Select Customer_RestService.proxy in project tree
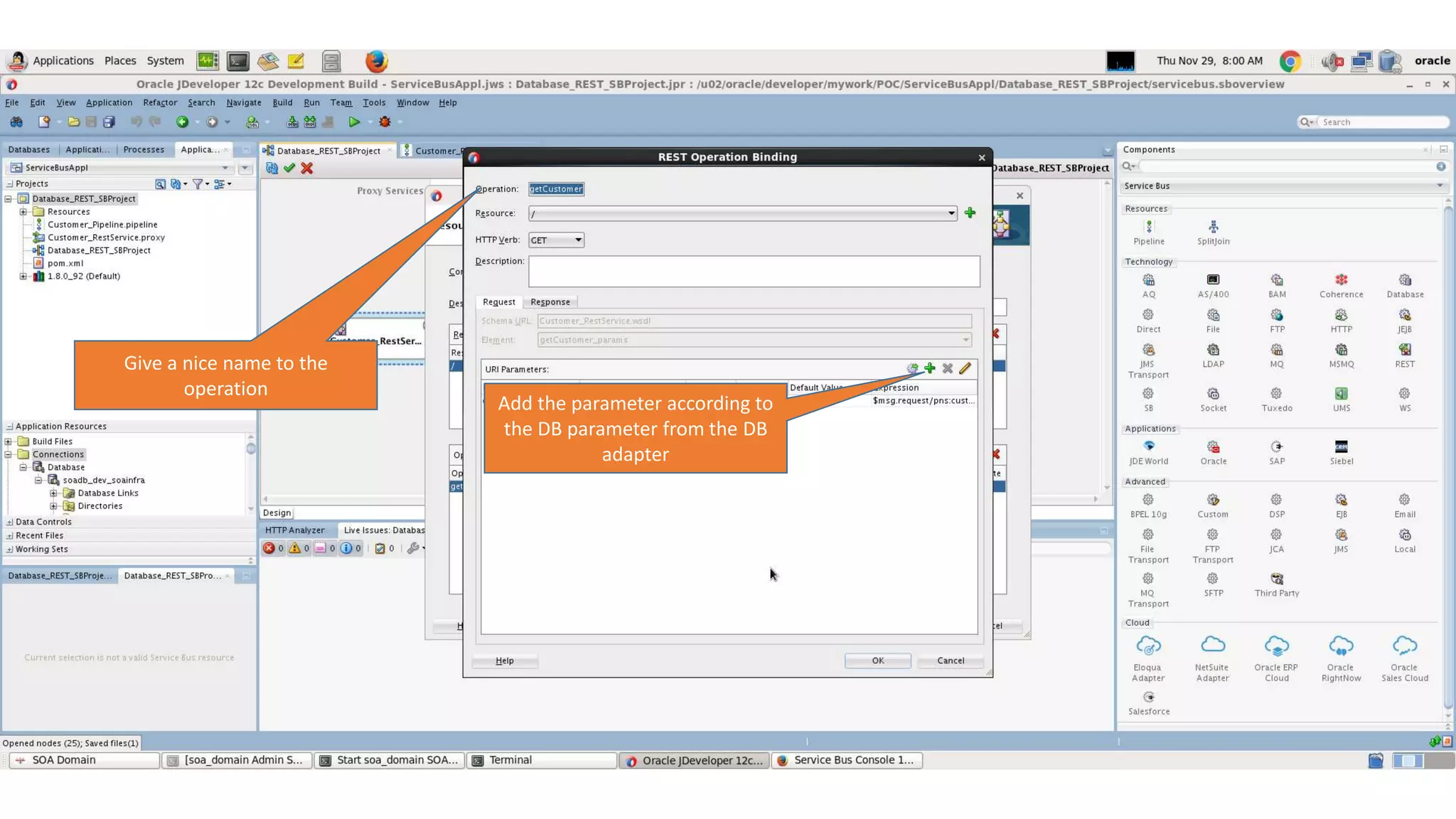 pos(106,237)
